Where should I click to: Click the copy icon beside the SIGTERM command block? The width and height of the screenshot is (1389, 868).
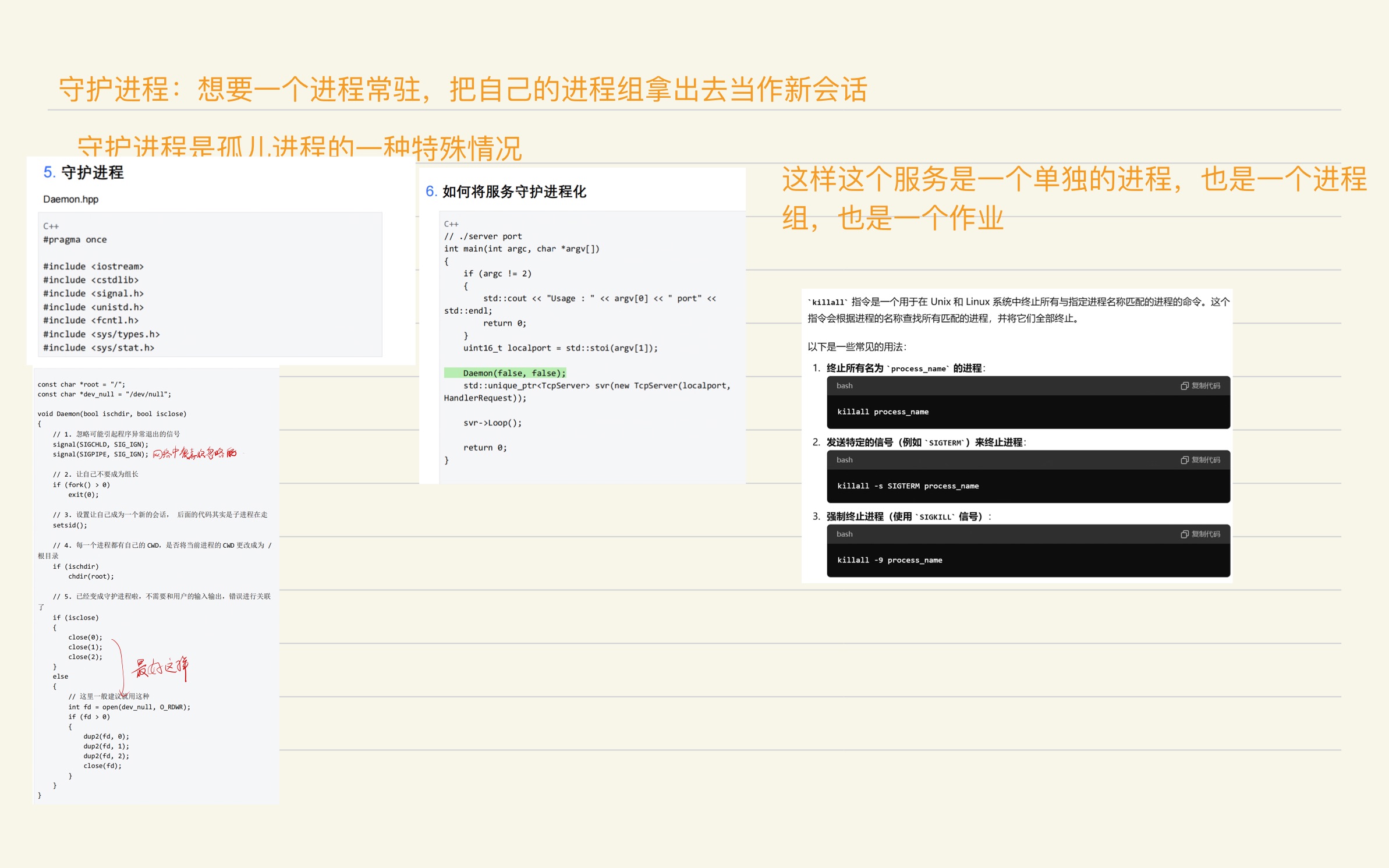(x=1185, y=459)
